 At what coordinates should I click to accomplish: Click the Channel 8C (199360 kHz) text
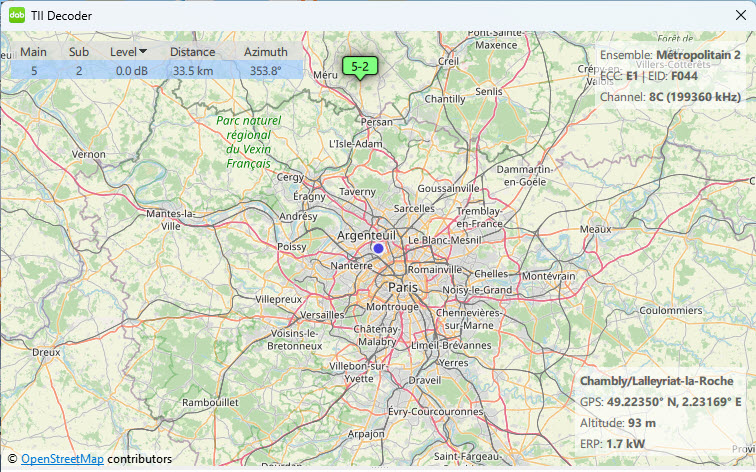tap(670, 97)
